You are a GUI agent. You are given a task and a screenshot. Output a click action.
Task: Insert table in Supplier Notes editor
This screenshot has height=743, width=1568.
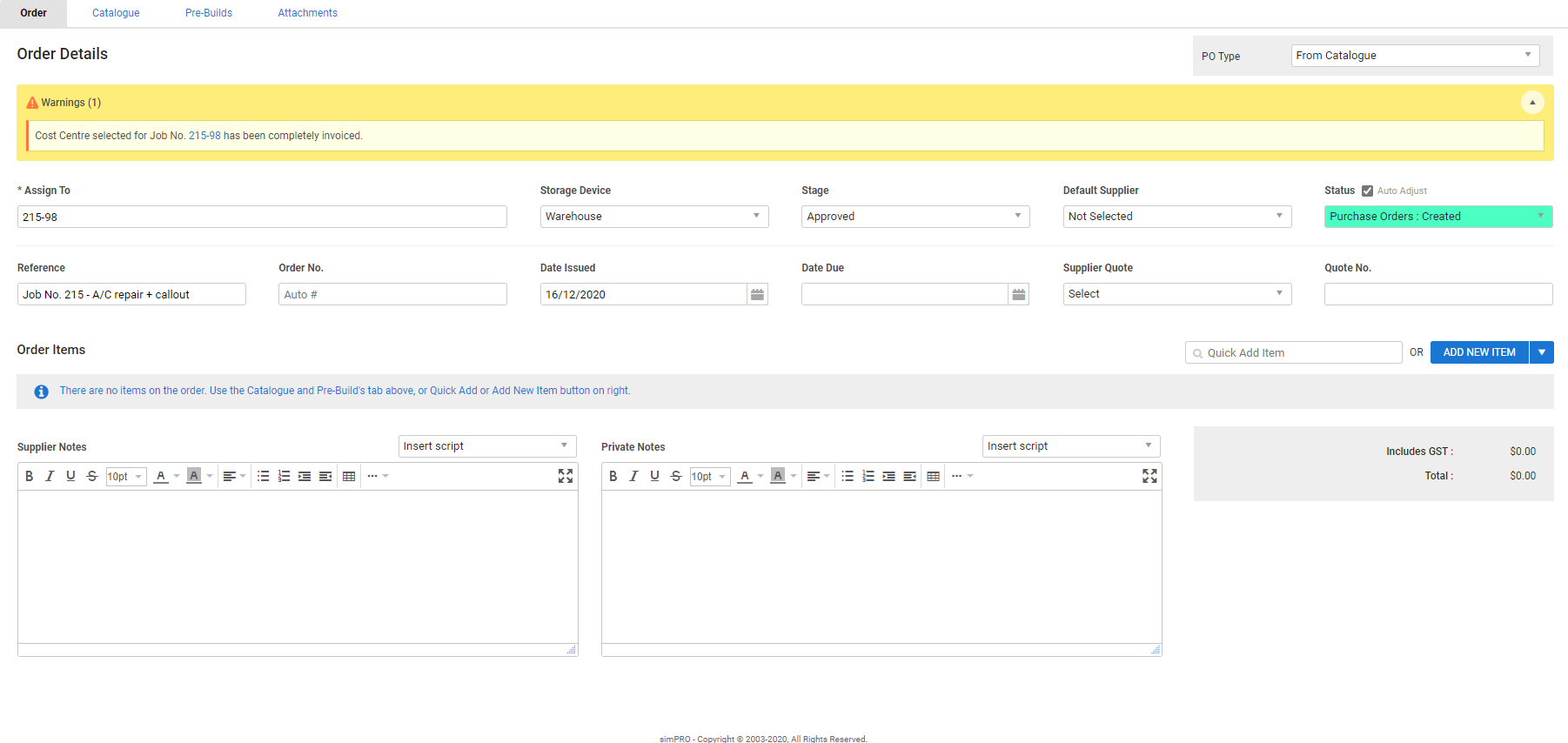click(x=349, y=476)
